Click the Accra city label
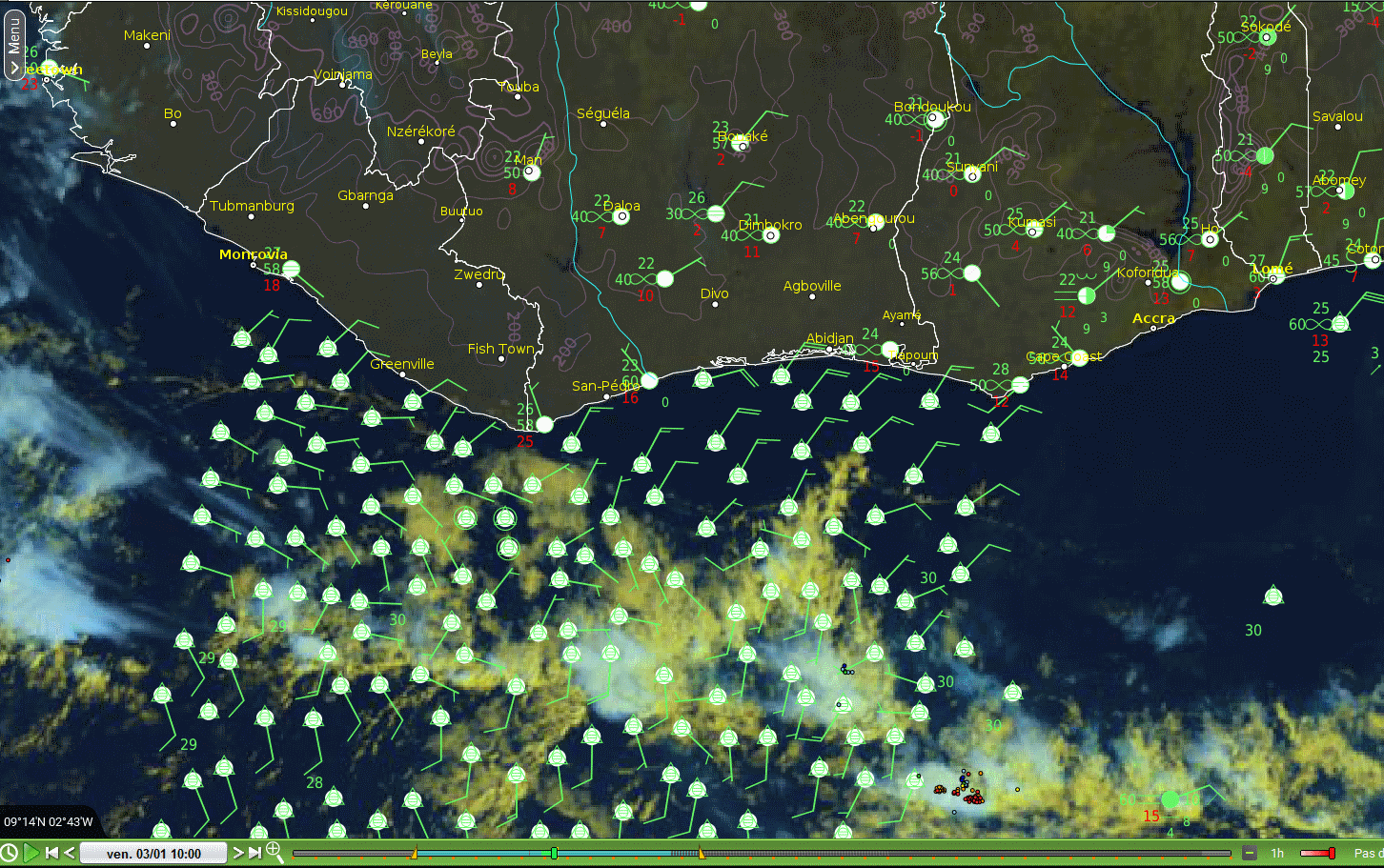 (x=1153, y=318)
